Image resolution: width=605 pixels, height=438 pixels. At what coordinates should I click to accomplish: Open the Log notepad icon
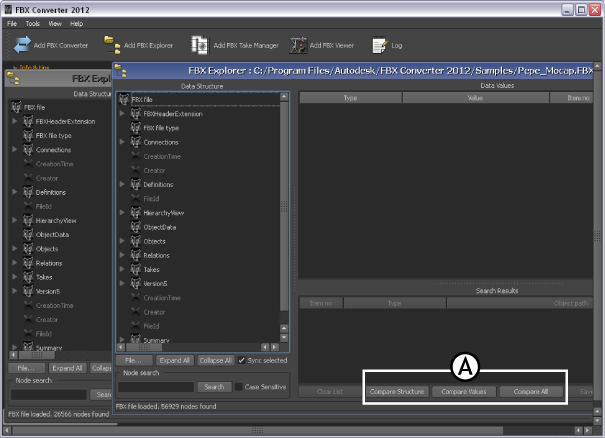[x=379, y=45]
